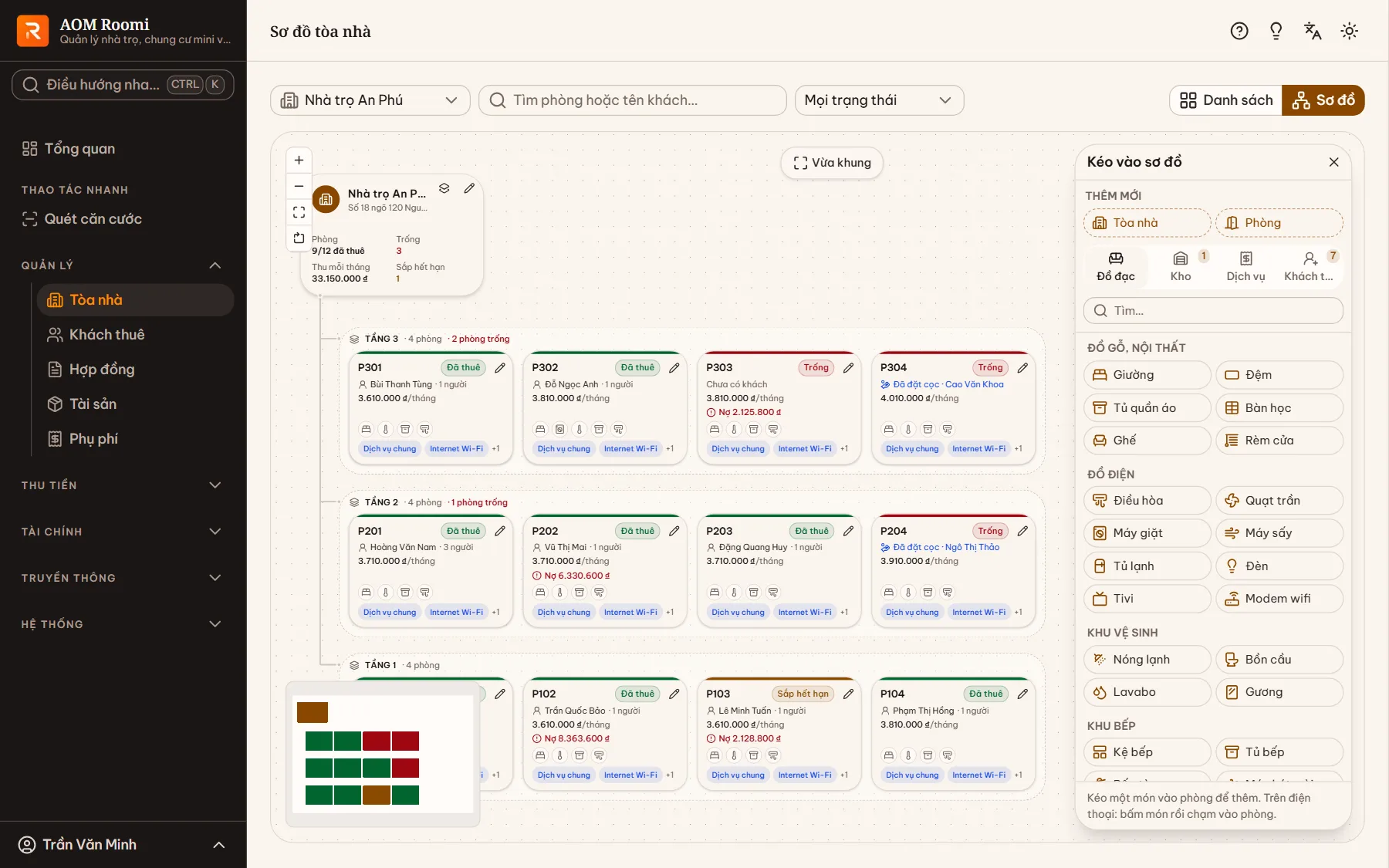The image size is (1389, 868).
Task: Click the Phòng add-new chip
Action: (x=1279, y=223)
